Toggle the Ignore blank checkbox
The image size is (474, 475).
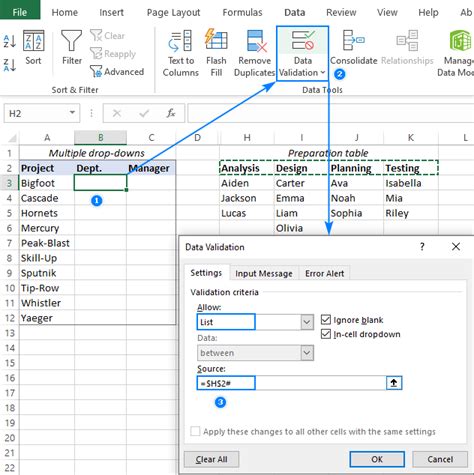click(326, 320)
